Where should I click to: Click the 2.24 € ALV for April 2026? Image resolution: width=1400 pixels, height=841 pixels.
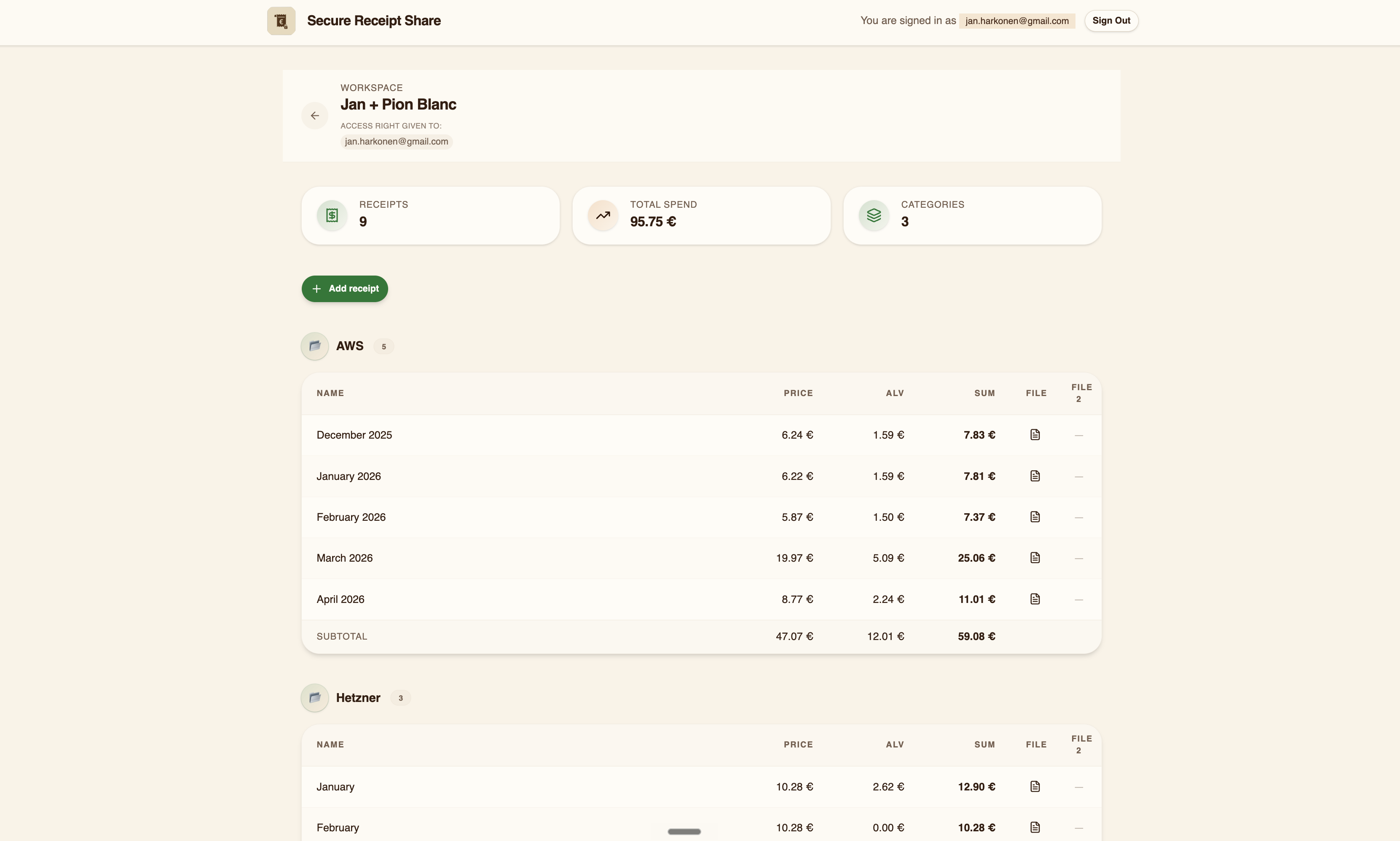[x=888, y=599]
